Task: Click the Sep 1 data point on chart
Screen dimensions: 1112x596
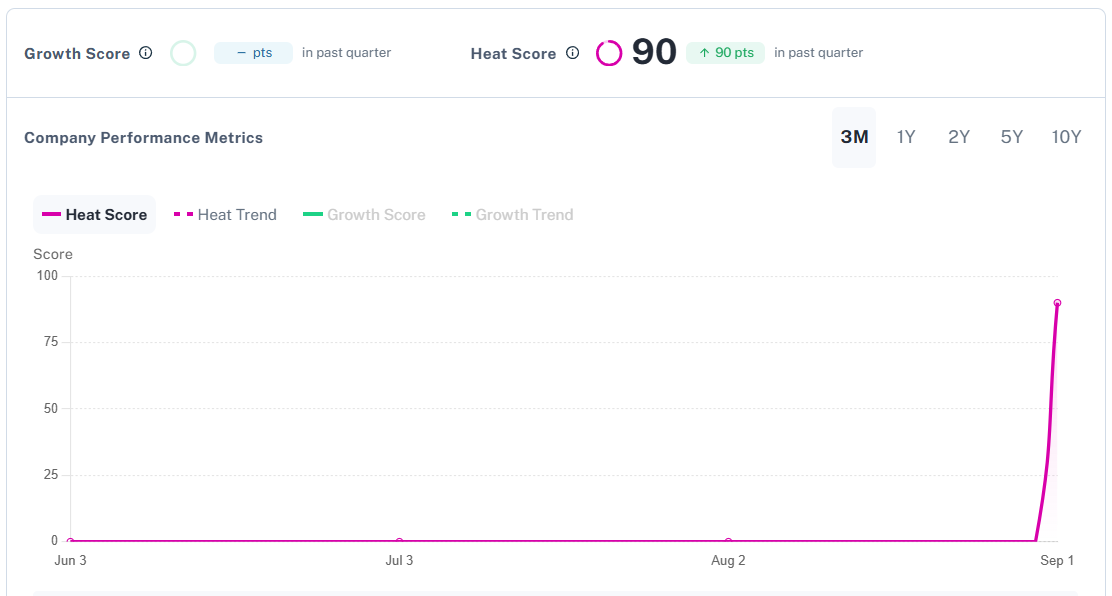Action: (x=1057, y=302)
